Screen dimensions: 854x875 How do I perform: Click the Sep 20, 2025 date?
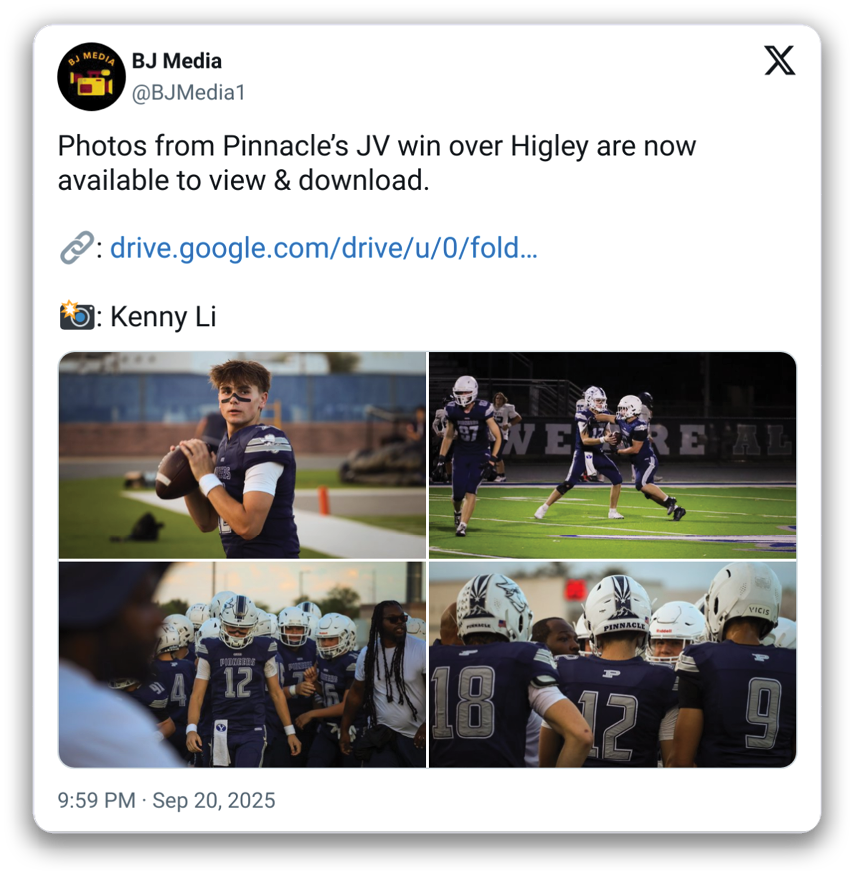click(214, 800)
